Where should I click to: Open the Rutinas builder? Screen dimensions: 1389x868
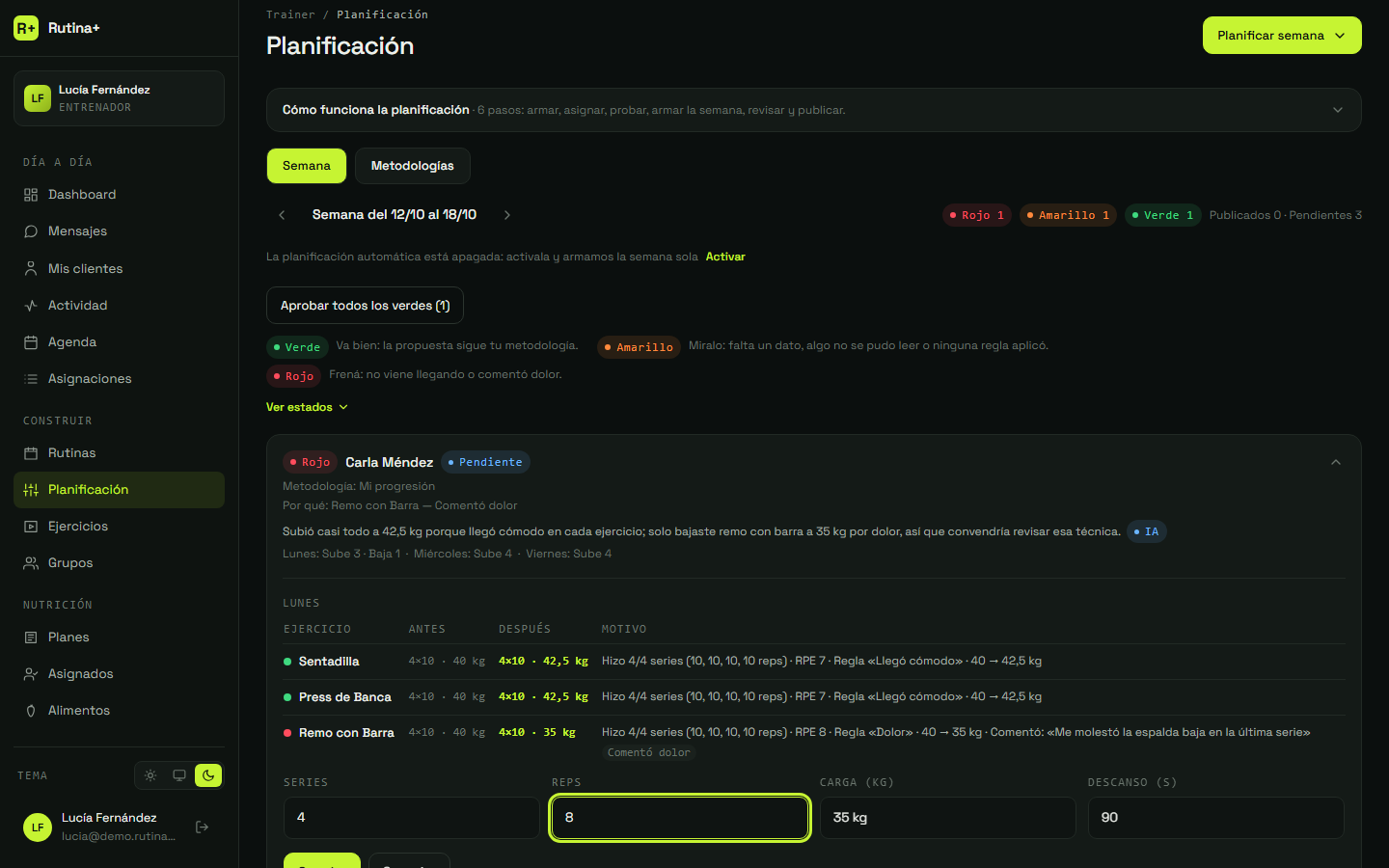click(x=119, y=453)
